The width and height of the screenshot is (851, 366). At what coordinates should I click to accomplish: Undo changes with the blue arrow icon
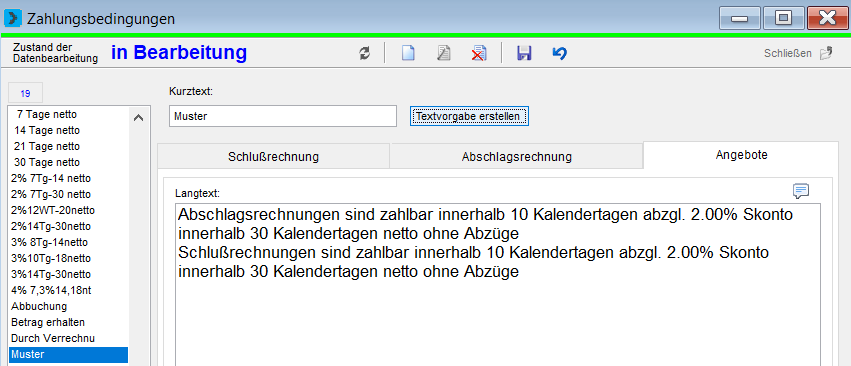point(560,53)
